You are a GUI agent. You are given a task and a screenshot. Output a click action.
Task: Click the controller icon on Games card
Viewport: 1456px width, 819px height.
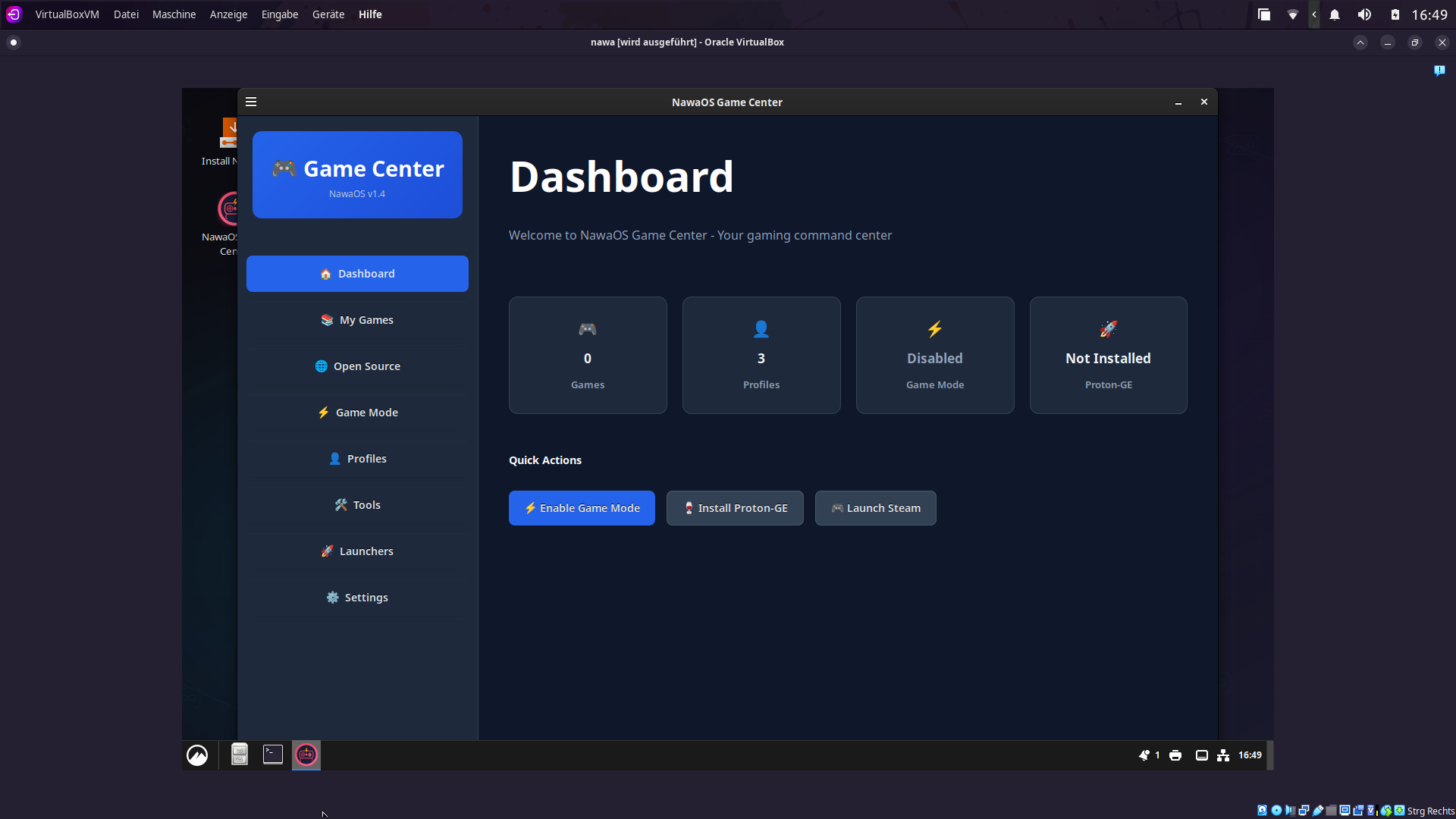pos(588,329)
